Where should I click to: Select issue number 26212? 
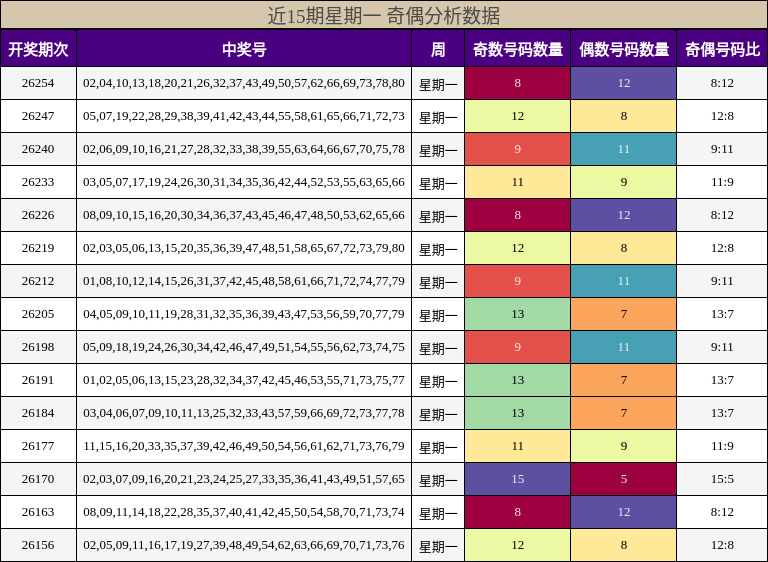click(38, 281)
